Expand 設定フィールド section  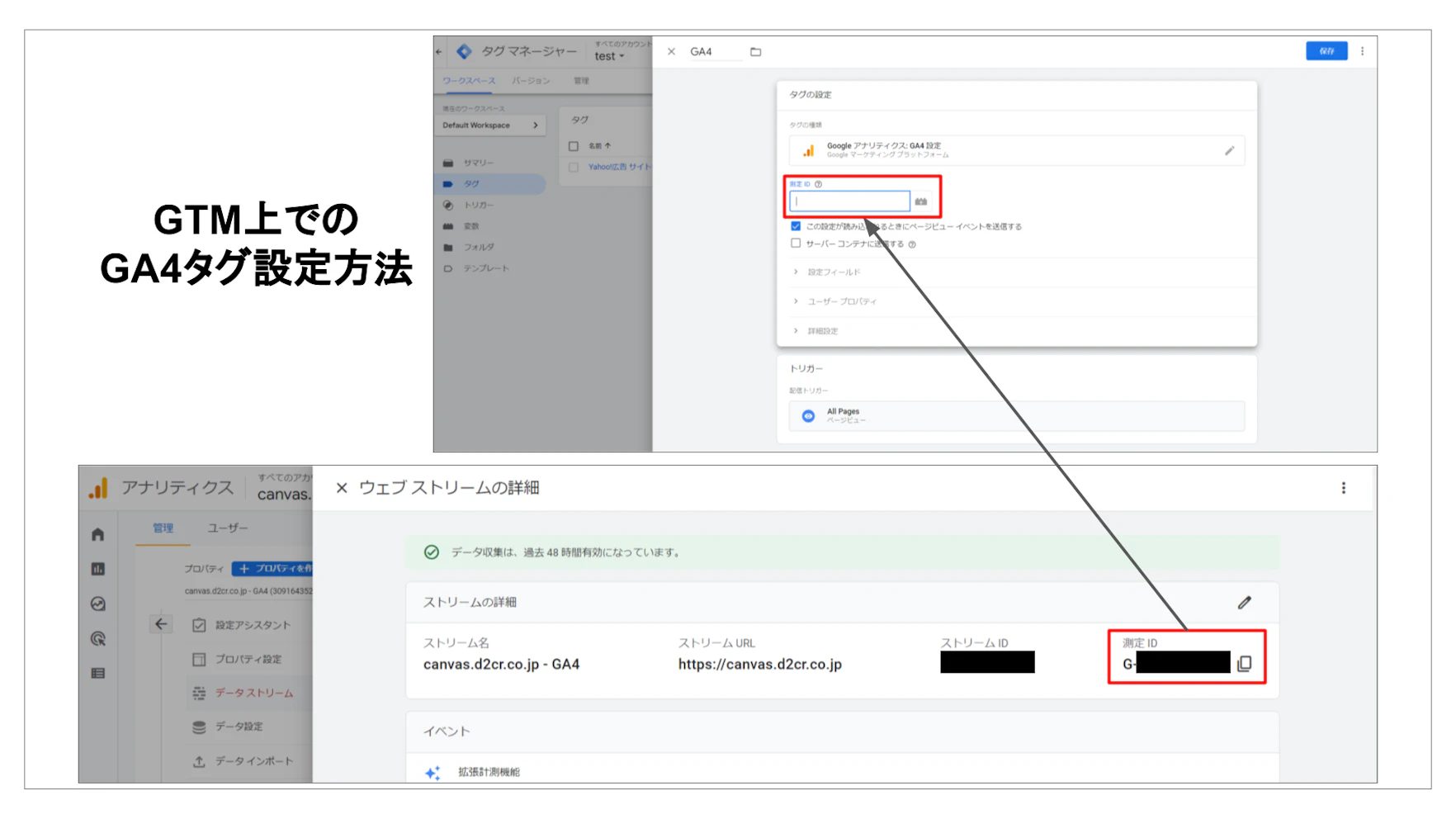pyautogui.click(x=832, y=272)
